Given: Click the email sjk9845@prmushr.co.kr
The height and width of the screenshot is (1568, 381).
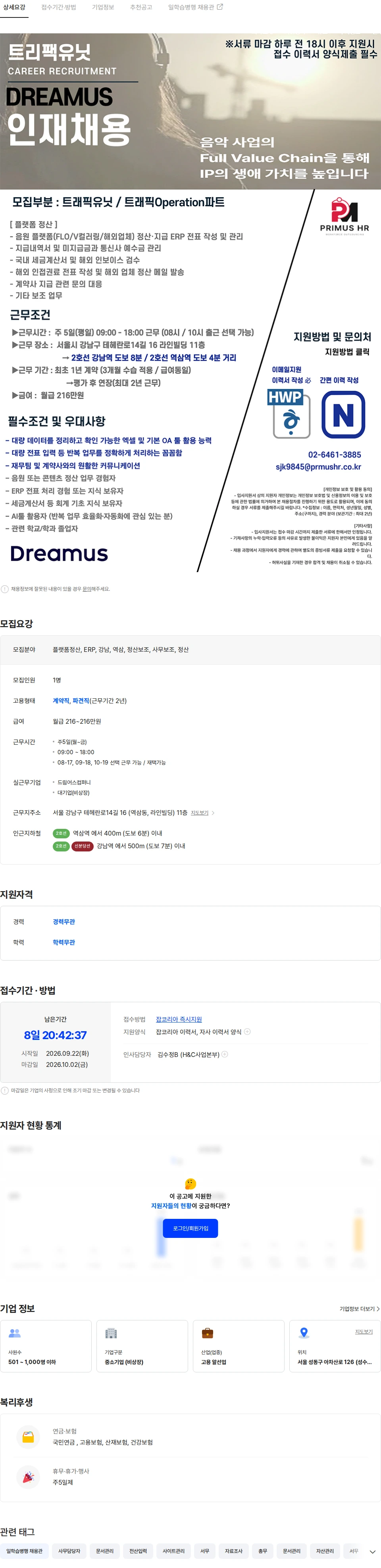Looking at the screenshot, I should [318, 467].
